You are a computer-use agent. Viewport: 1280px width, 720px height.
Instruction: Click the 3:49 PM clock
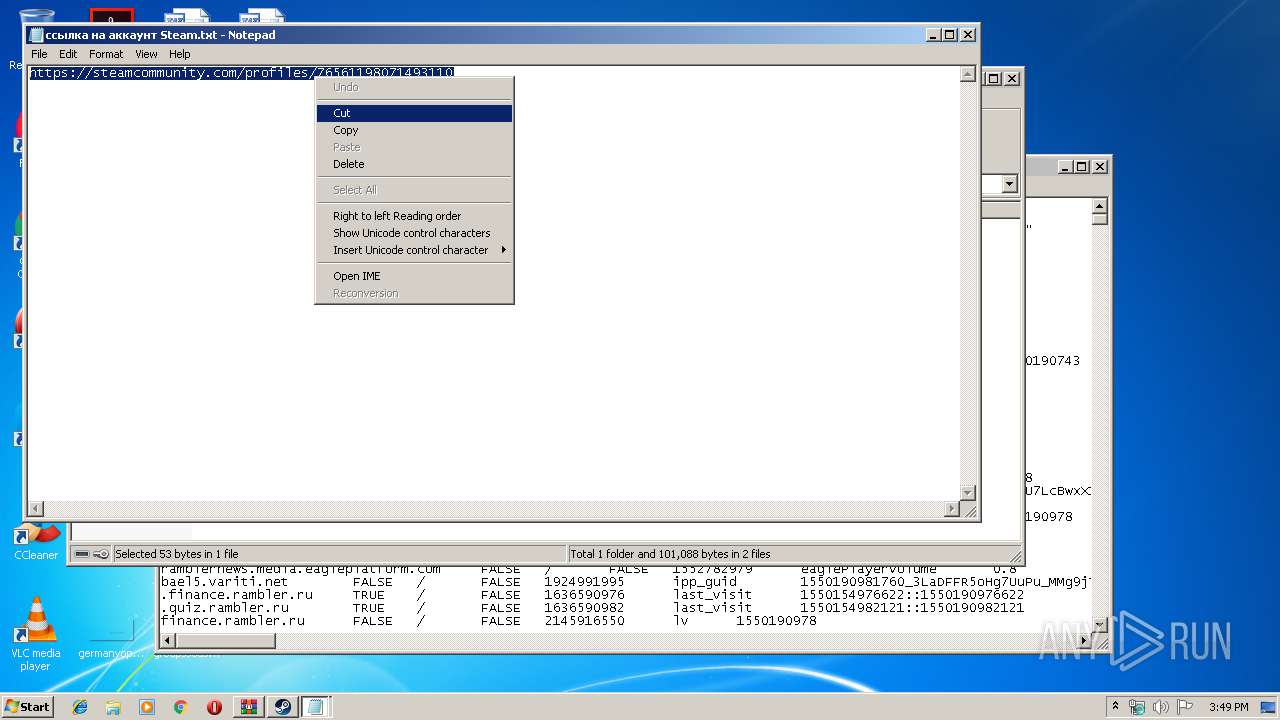click(1228, 707)
